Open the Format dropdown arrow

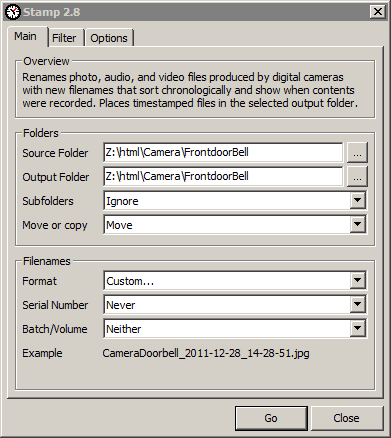[x=358, y=281]
